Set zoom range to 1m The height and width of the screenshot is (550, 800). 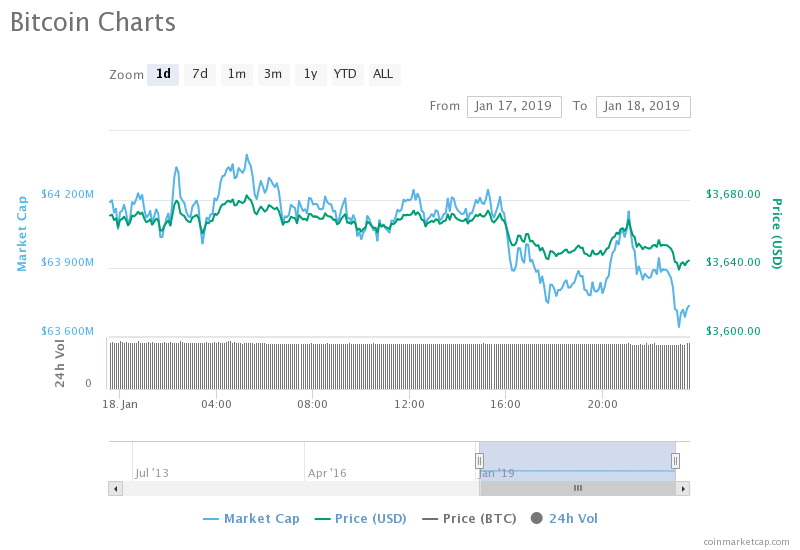coord(237,74)
